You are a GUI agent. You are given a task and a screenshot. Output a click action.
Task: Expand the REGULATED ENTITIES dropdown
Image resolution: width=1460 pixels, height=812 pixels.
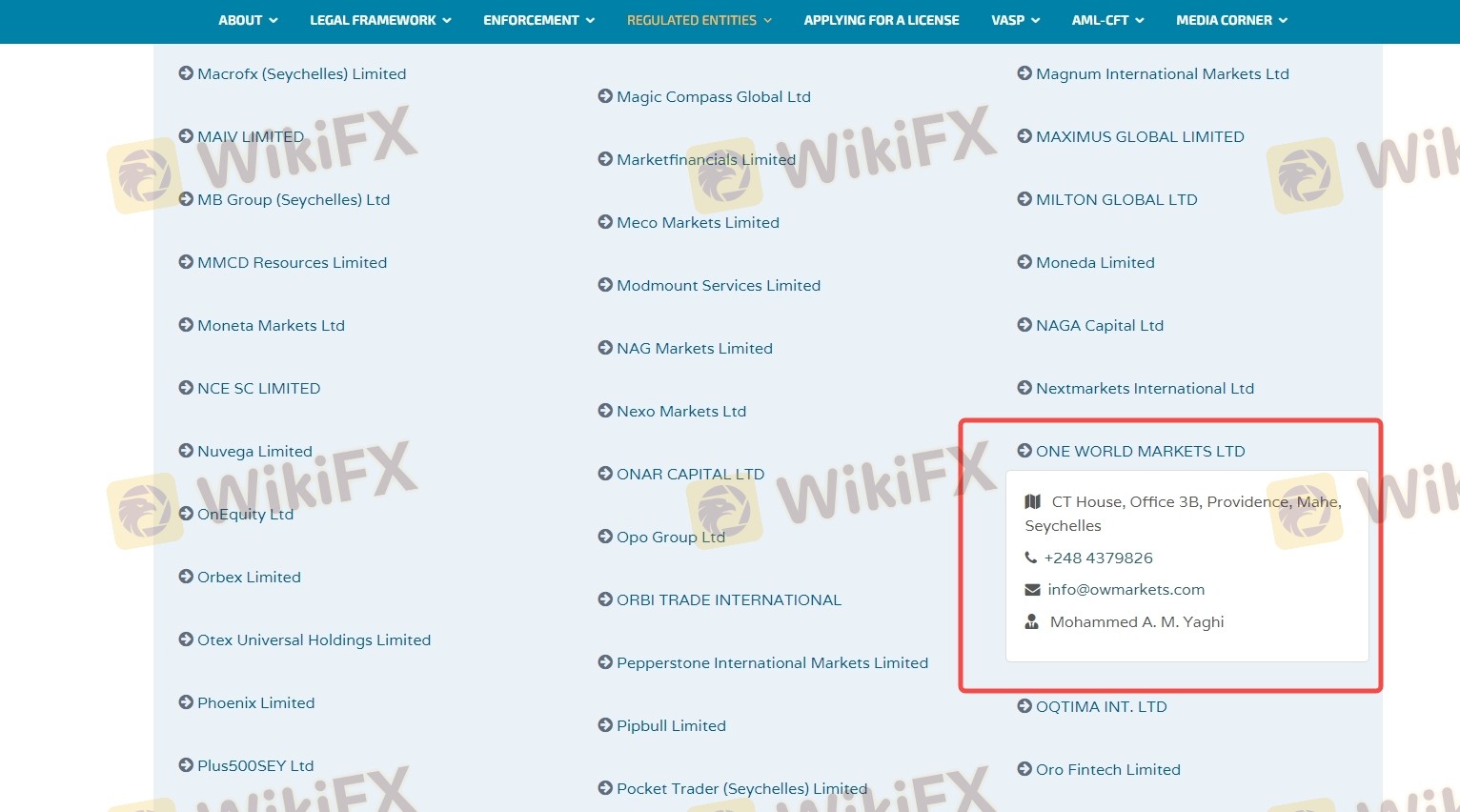[x=699, y=20]
